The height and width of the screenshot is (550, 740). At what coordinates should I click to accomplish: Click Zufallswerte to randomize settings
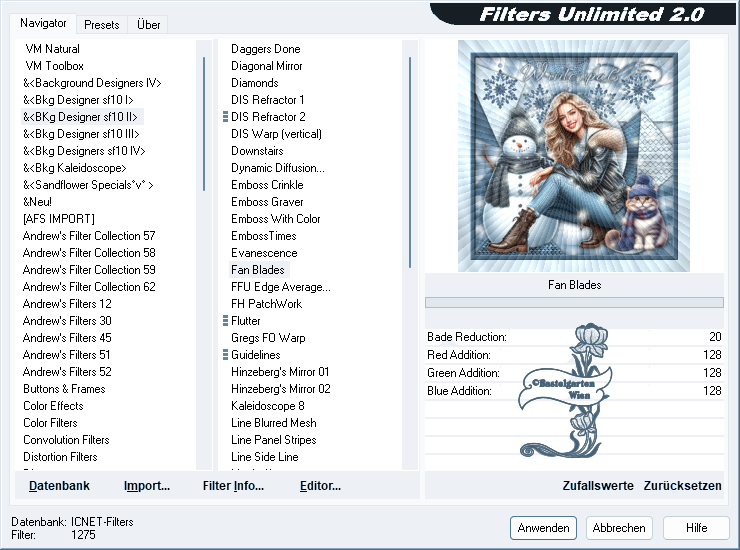pos(598,486)
